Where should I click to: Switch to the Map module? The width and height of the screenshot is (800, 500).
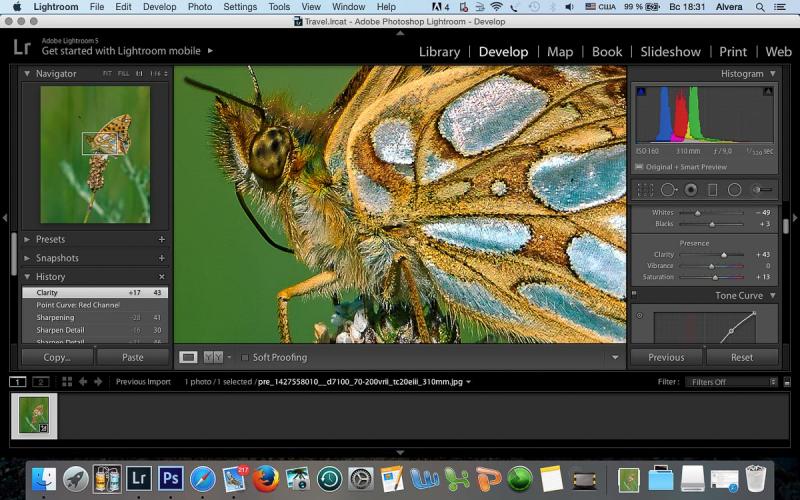click(x=560, y=52)
